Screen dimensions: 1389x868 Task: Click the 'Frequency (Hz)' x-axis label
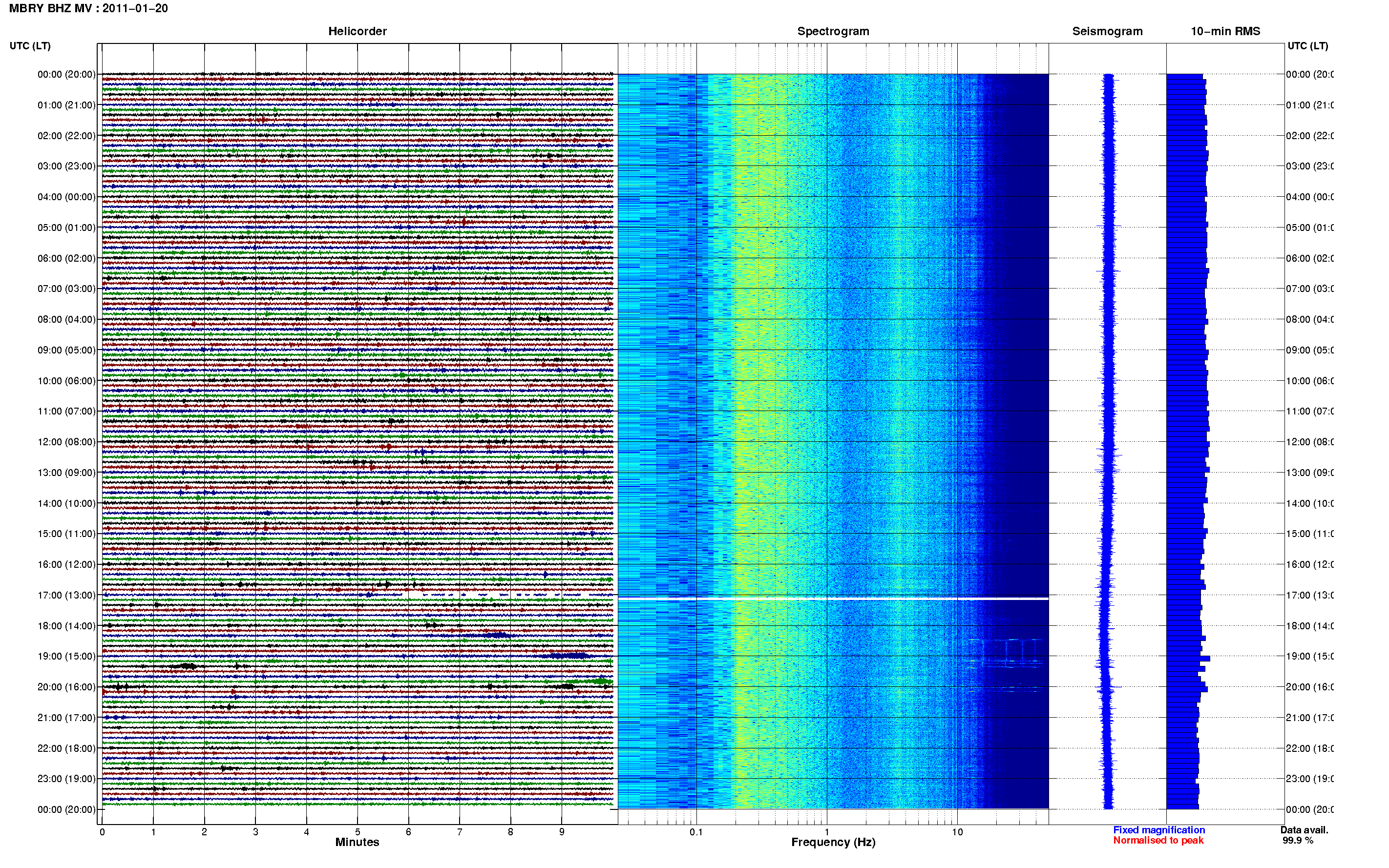833,843
